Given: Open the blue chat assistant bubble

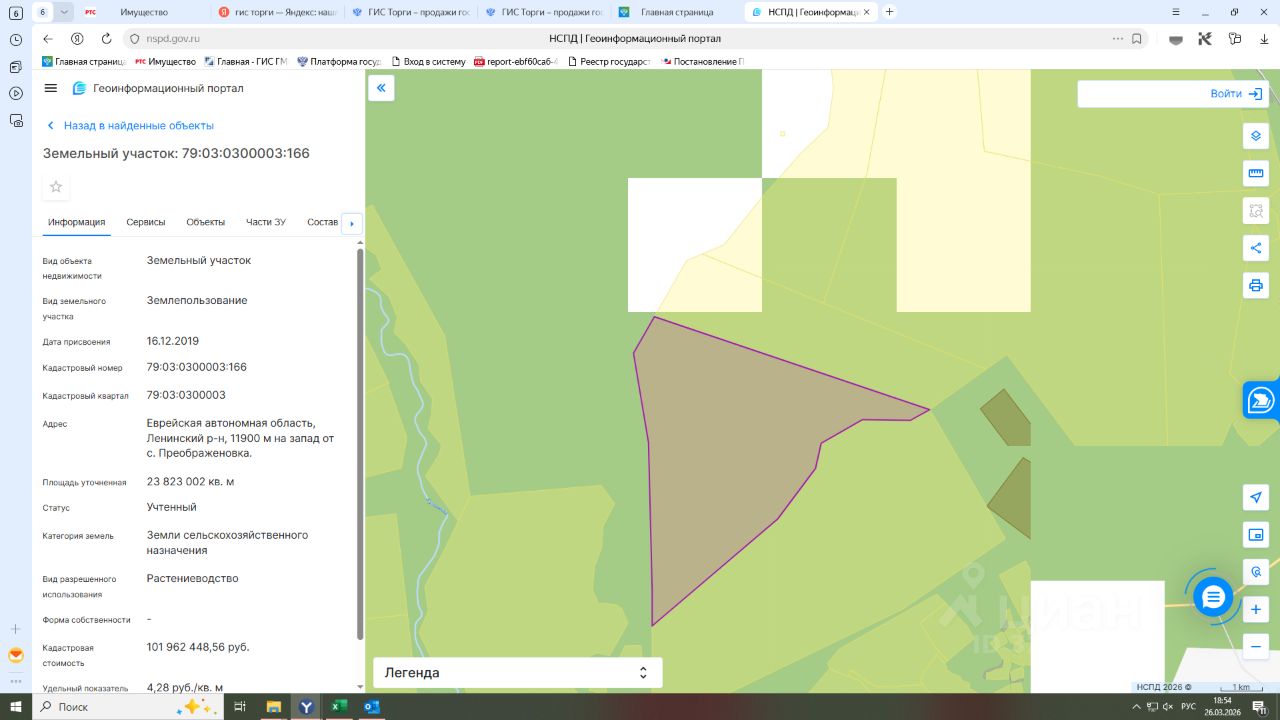Looking at the screenshot, I should [x=1213, y=598].
